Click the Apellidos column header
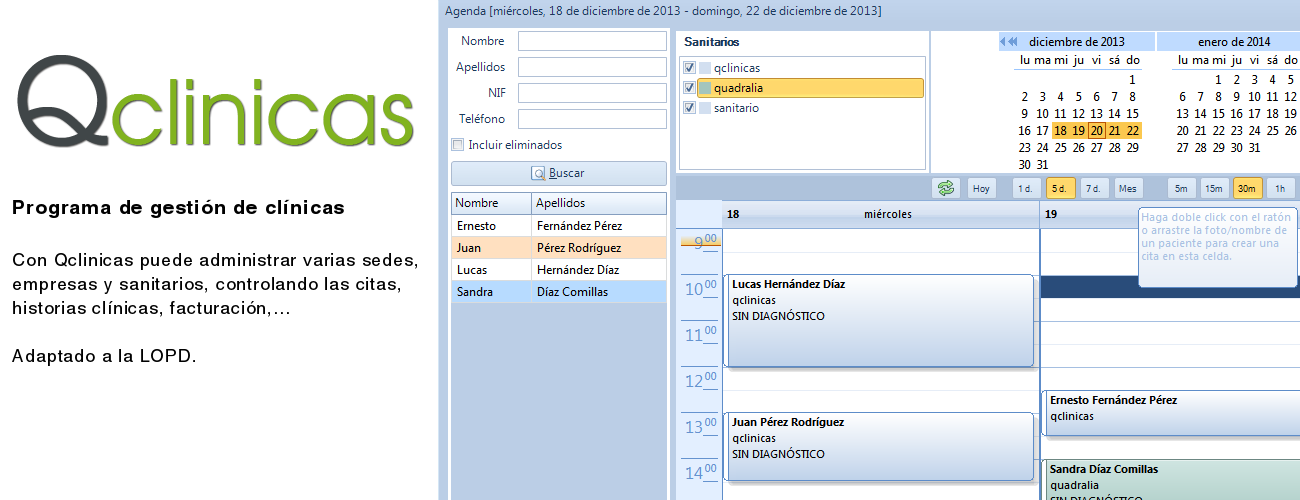The image size is (1300, 500). (599, 203)
